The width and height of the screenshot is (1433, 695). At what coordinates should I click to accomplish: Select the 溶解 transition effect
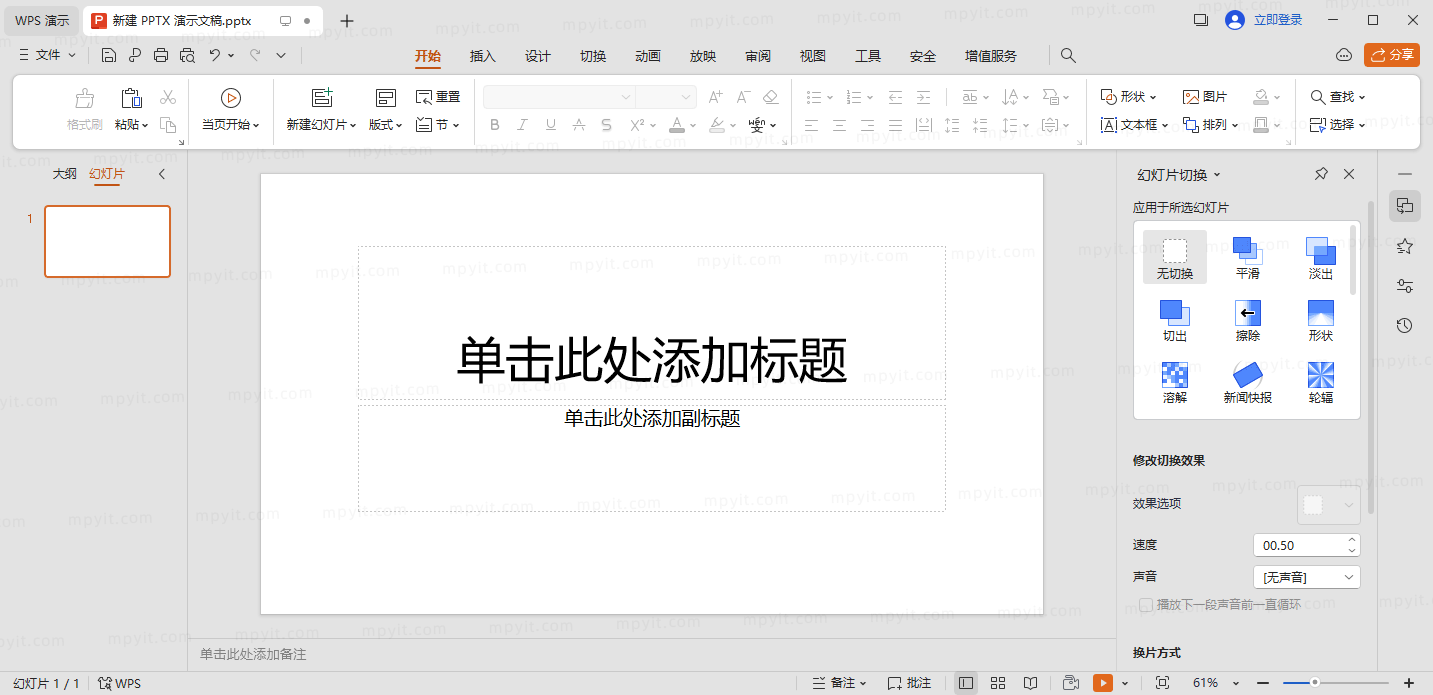click(1175, 382)
